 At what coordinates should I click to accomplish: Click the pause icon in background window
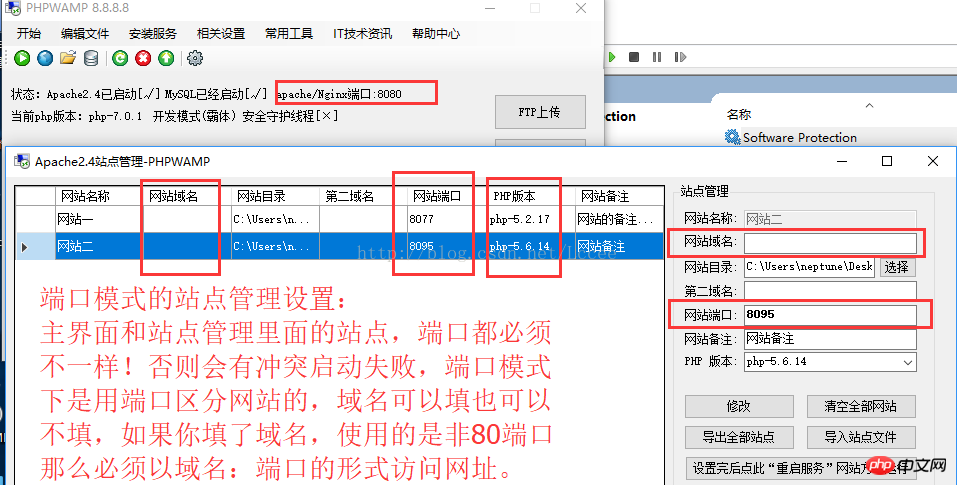pos(657,57)
